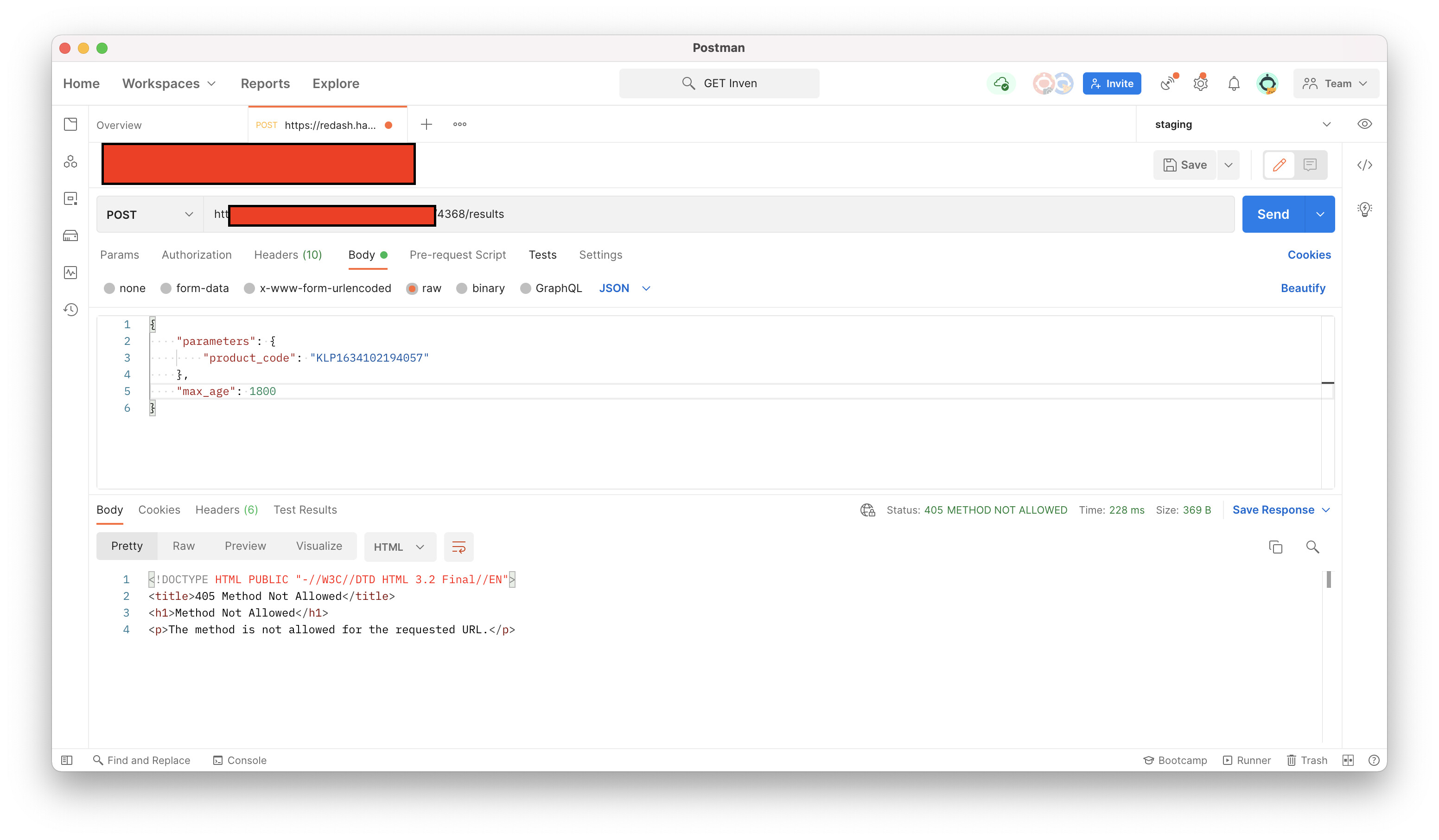
Task: Toggle the response line wrap icon
Action: [458, 547]
